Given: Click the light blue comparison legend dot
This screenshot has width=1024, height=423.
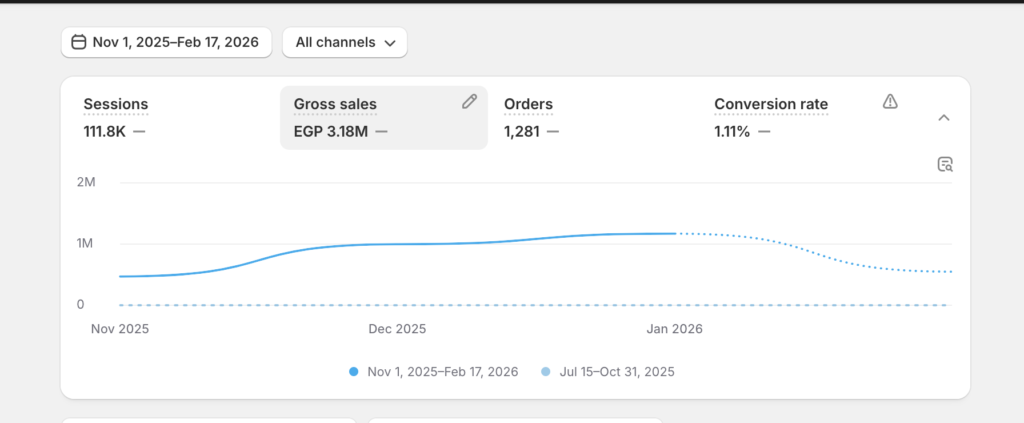Looking at the screenshot, I should coord(546,372).
